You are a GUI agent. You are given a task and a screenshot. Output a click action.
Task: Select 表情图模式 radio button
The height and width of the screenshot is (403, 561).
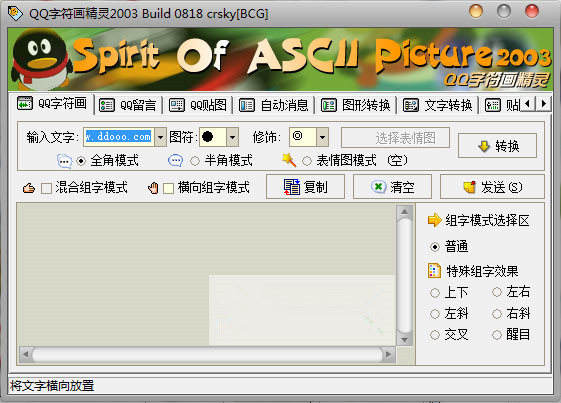click(x=307, y=161)
